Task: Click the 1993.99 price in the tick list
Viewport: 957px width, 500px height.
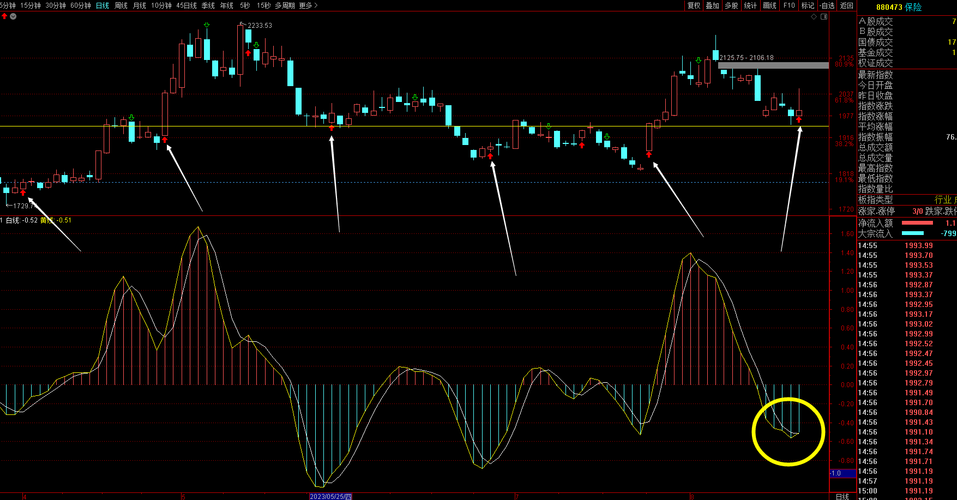Action: click(x=919, y=245)
